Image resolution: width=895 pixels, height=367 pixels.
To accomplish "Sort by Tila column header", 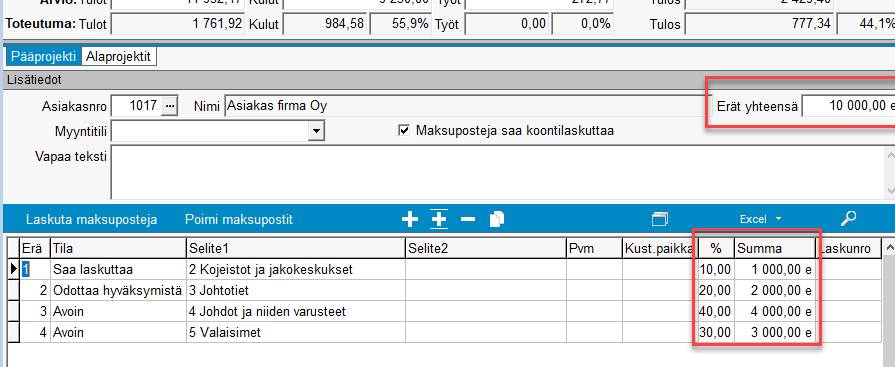I will click(x=118, y=248).
